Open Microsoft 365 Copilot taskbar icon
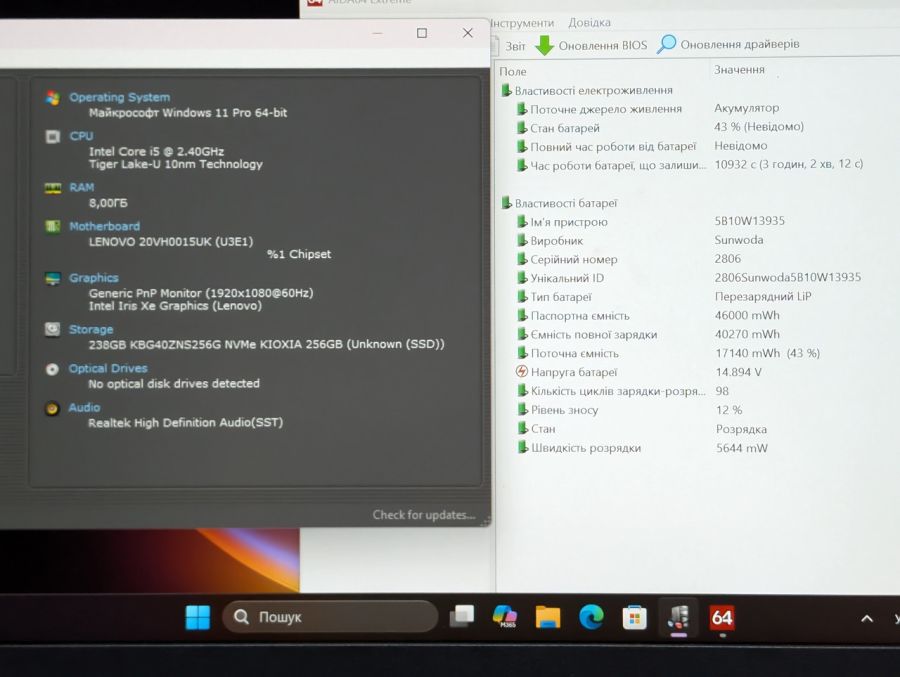 (x=505, y=617)
